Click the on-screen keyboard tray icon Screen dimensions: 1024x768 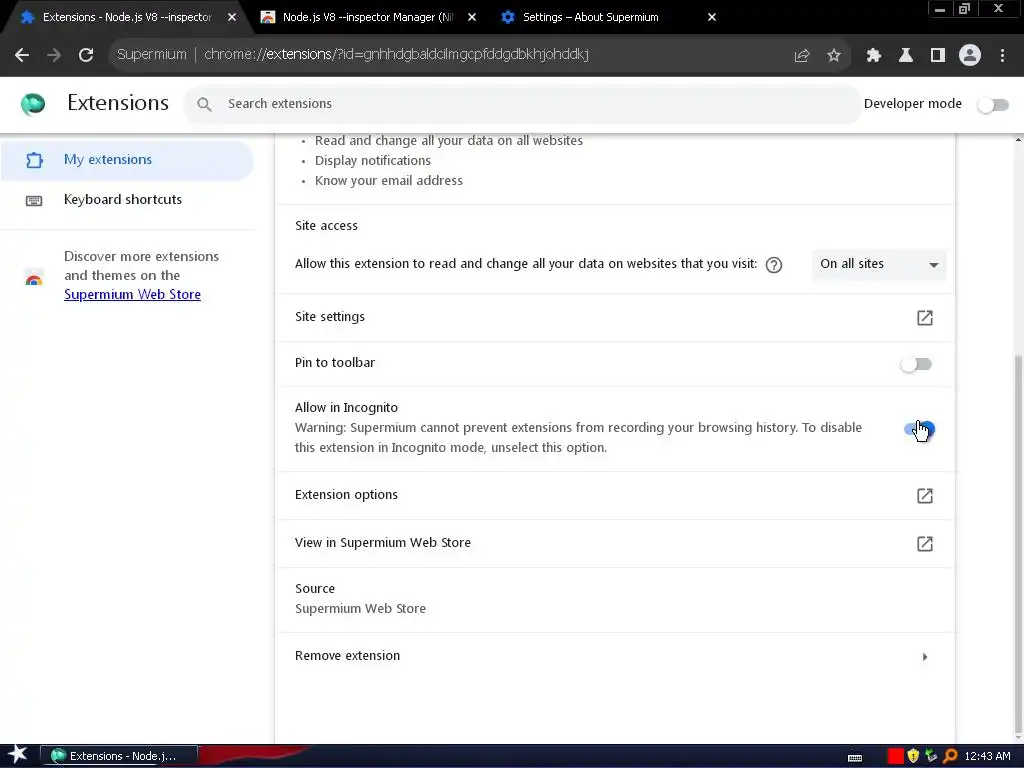coord(855,757)
